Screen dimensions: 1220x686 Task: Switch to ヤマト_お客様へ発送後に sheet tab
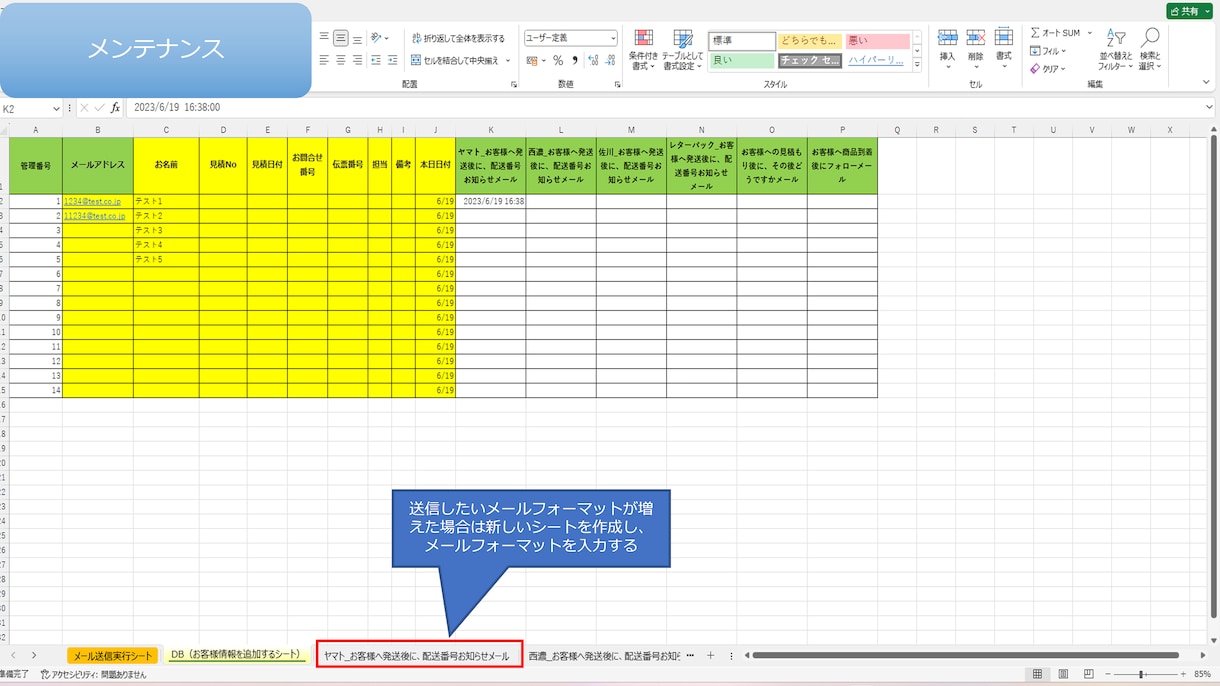coord(417,656)
